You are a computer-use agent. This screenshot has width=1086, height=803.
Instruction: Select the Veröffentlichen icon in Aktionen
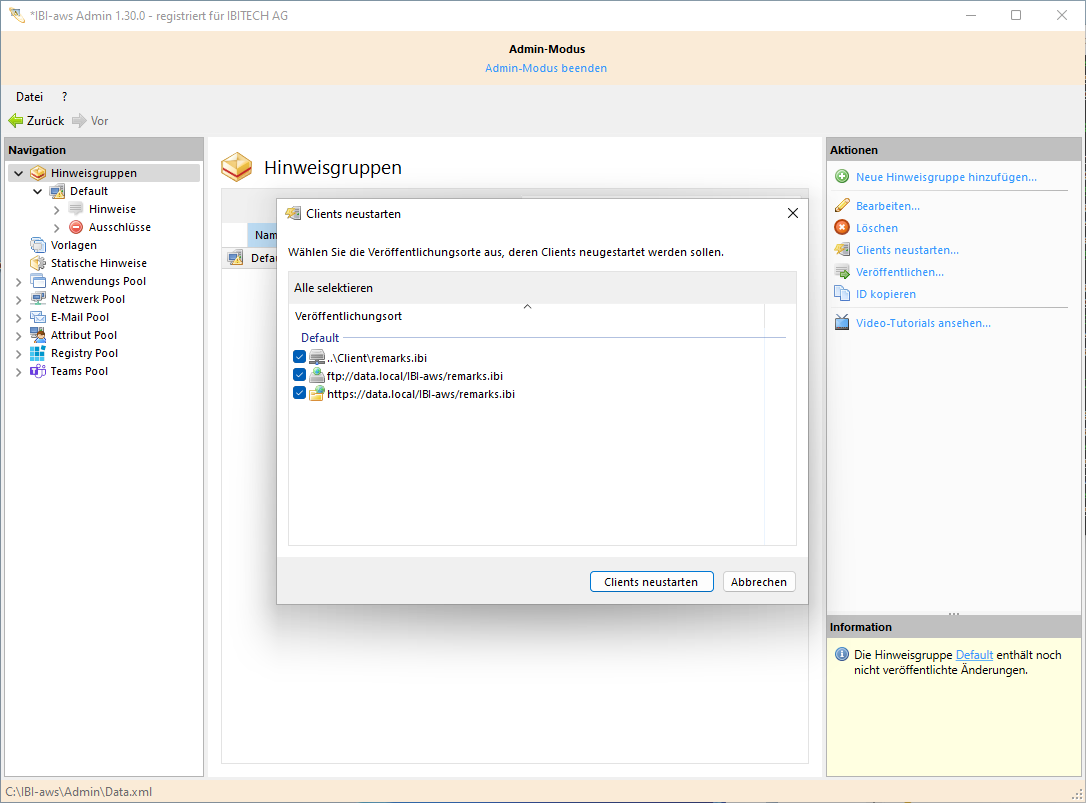point(842,271)
